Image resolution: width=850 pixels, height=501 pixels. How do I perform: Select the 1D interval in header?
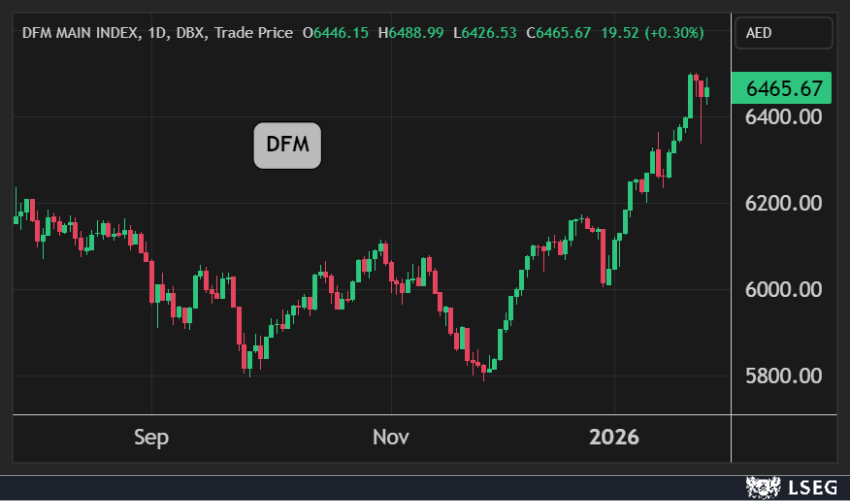tap(162, 33)
